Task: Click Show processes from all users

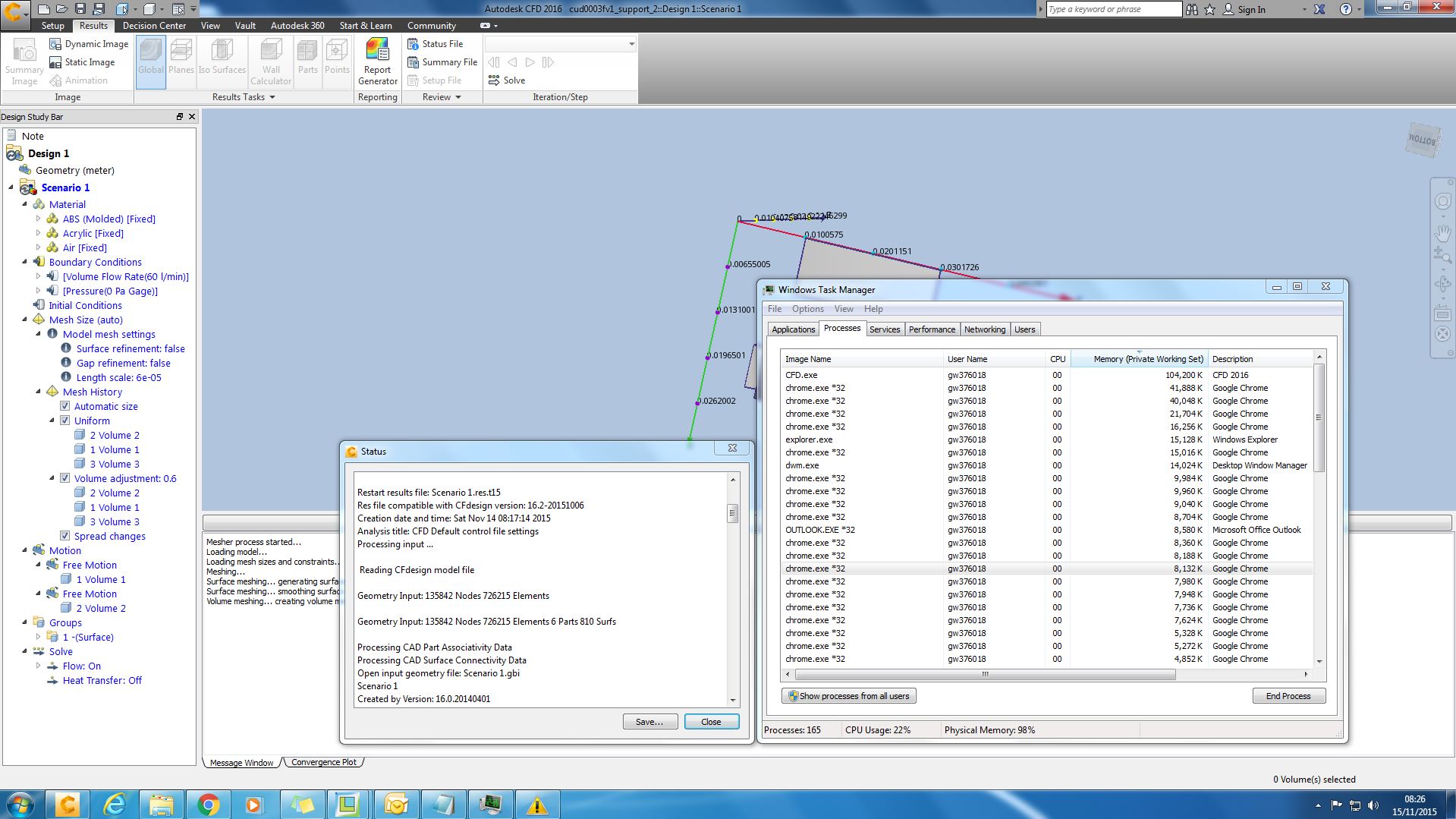Action: 848,696
